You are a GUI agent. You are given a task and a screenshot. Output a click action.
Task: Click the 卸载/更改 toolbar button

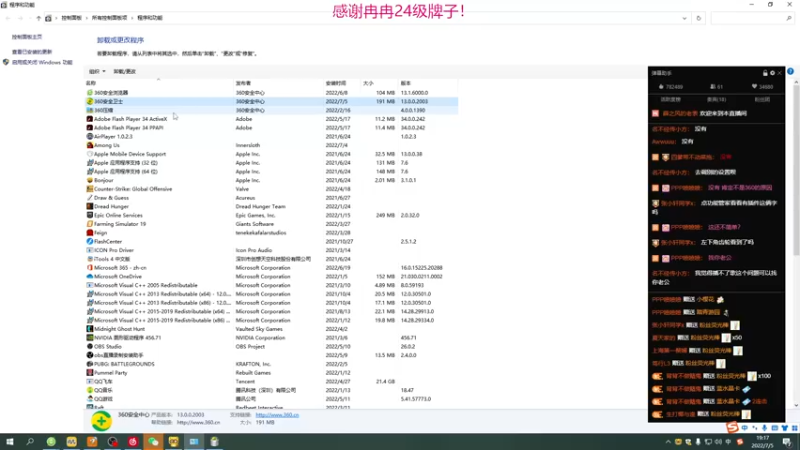[x=124, y=71]
